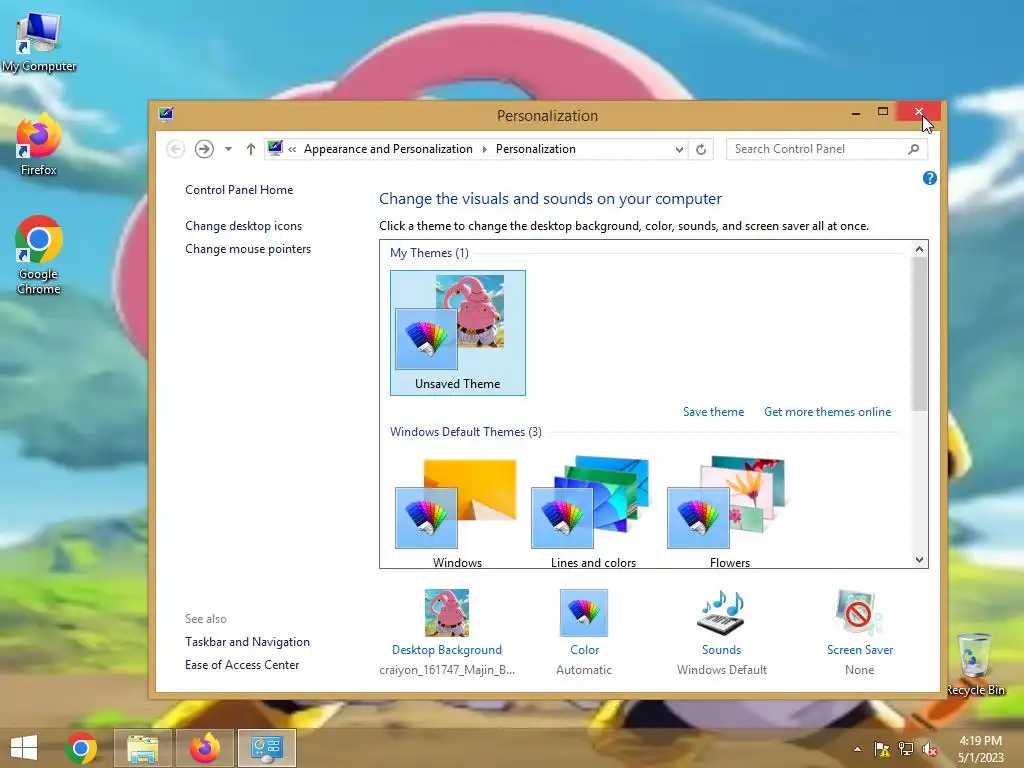Screen dimensions: 1024x768
Task: Click Get more themes online link
Action: coord(827,412)
